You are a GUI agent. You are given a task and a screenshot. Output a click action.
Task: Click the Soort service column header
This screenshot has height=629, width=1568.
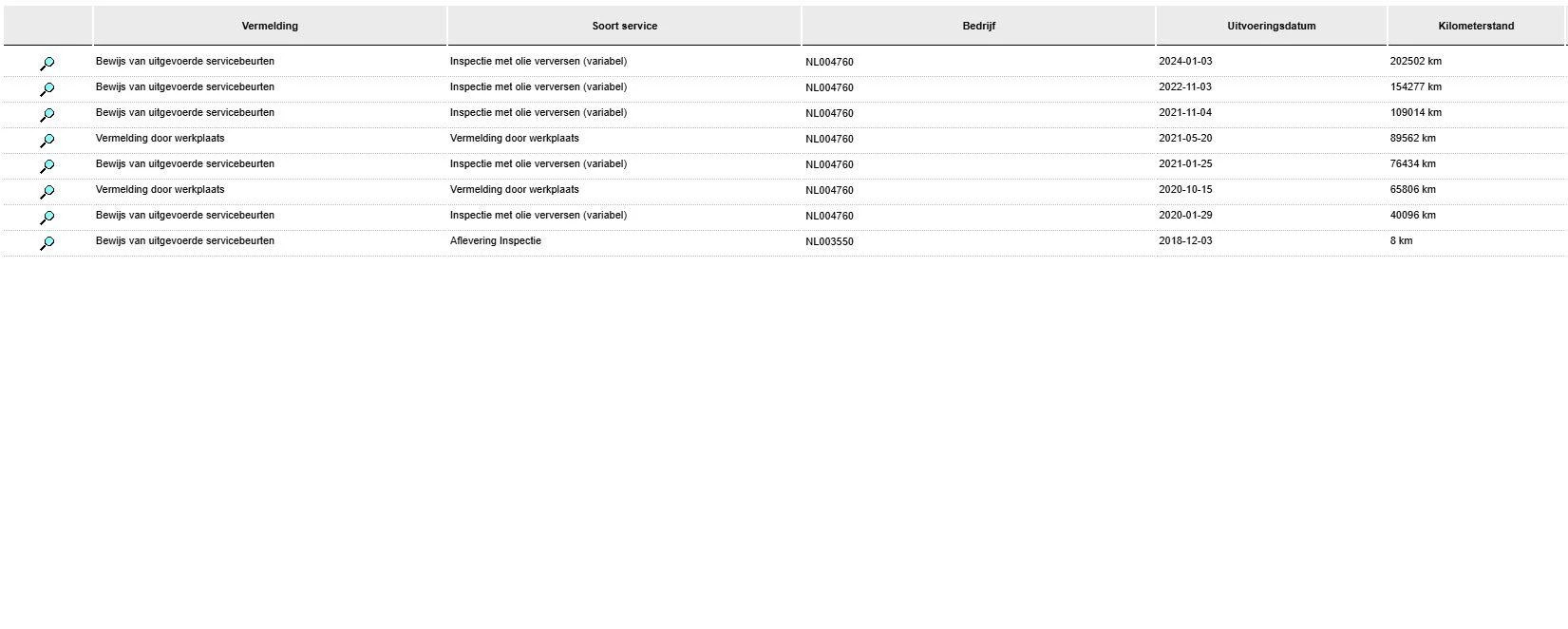coord(624,26)
